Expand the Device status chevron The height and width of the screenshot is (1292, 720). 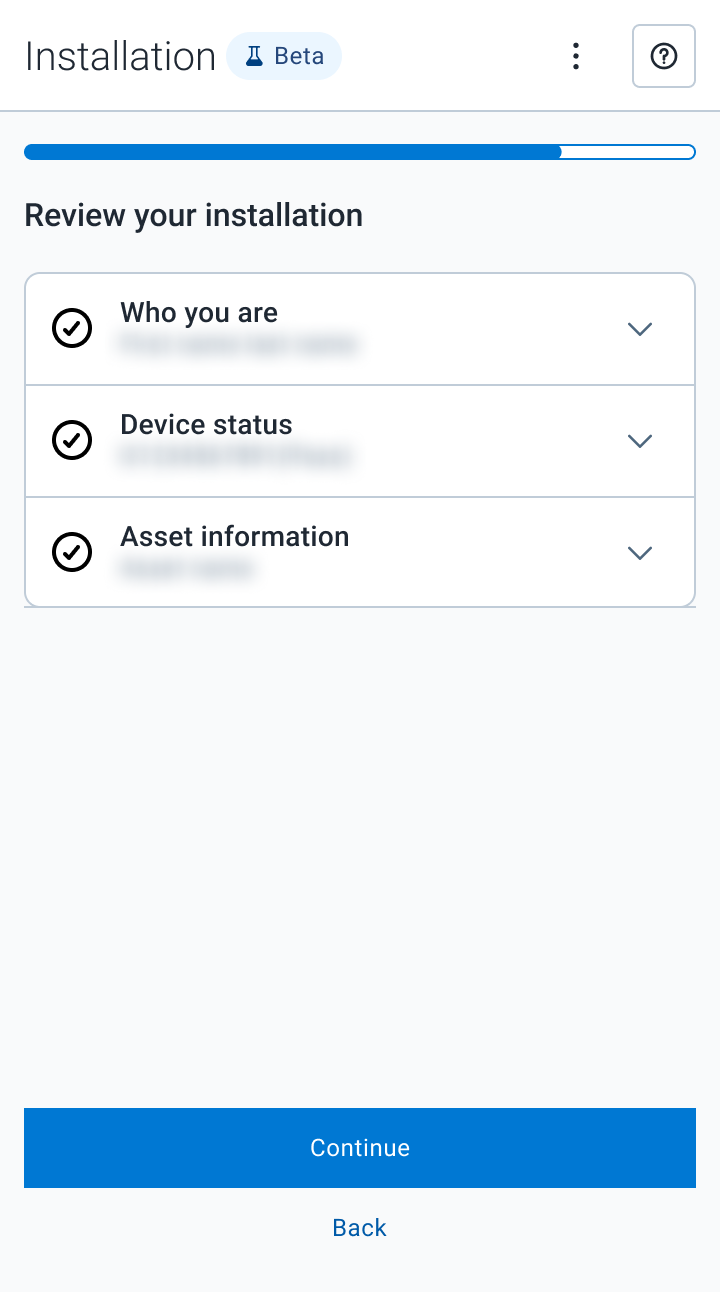click(640, 441)
